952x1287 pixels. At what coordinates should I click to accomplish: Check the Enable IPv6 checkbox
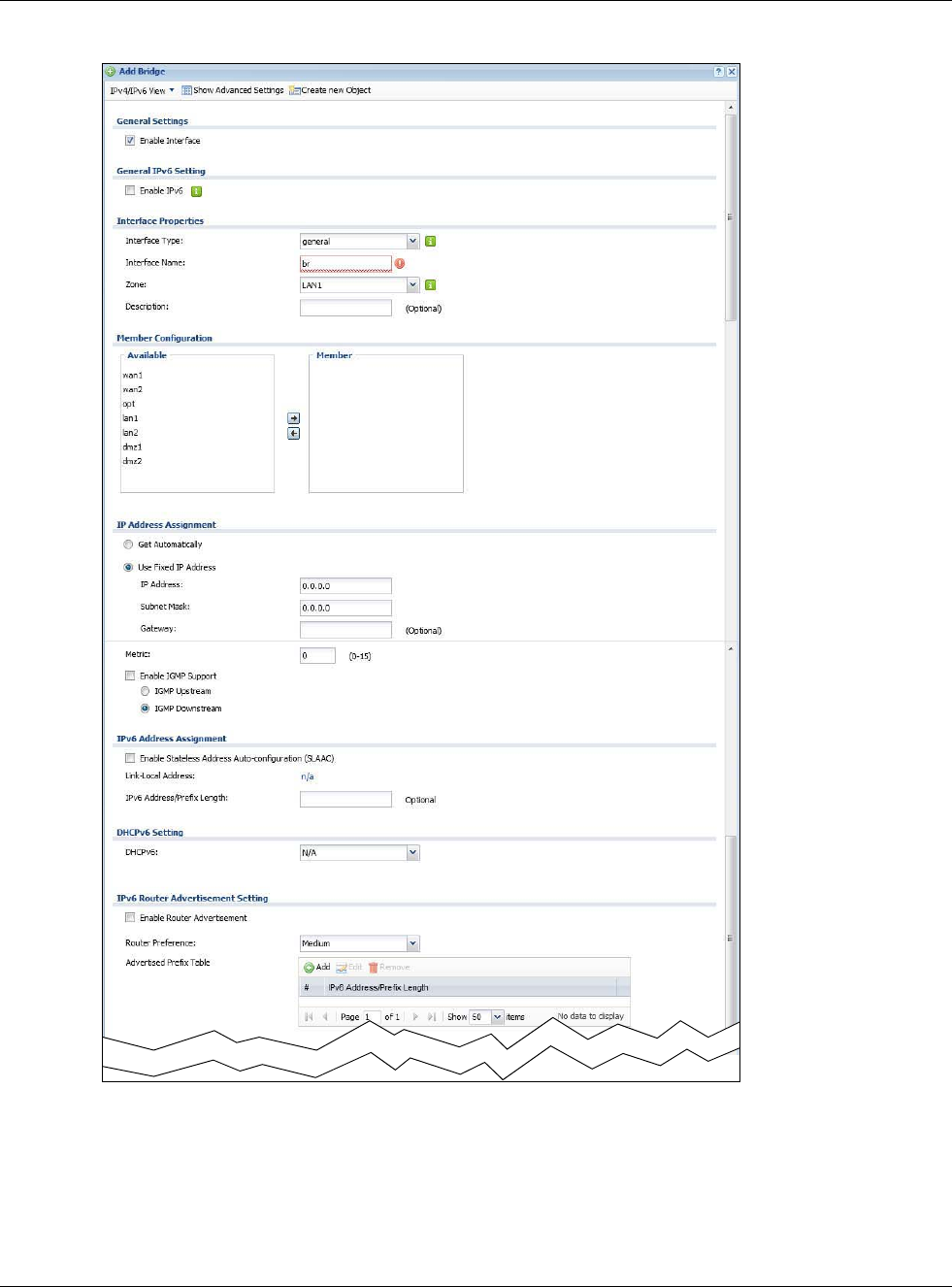pyautogui.click(x=130, y=190)
